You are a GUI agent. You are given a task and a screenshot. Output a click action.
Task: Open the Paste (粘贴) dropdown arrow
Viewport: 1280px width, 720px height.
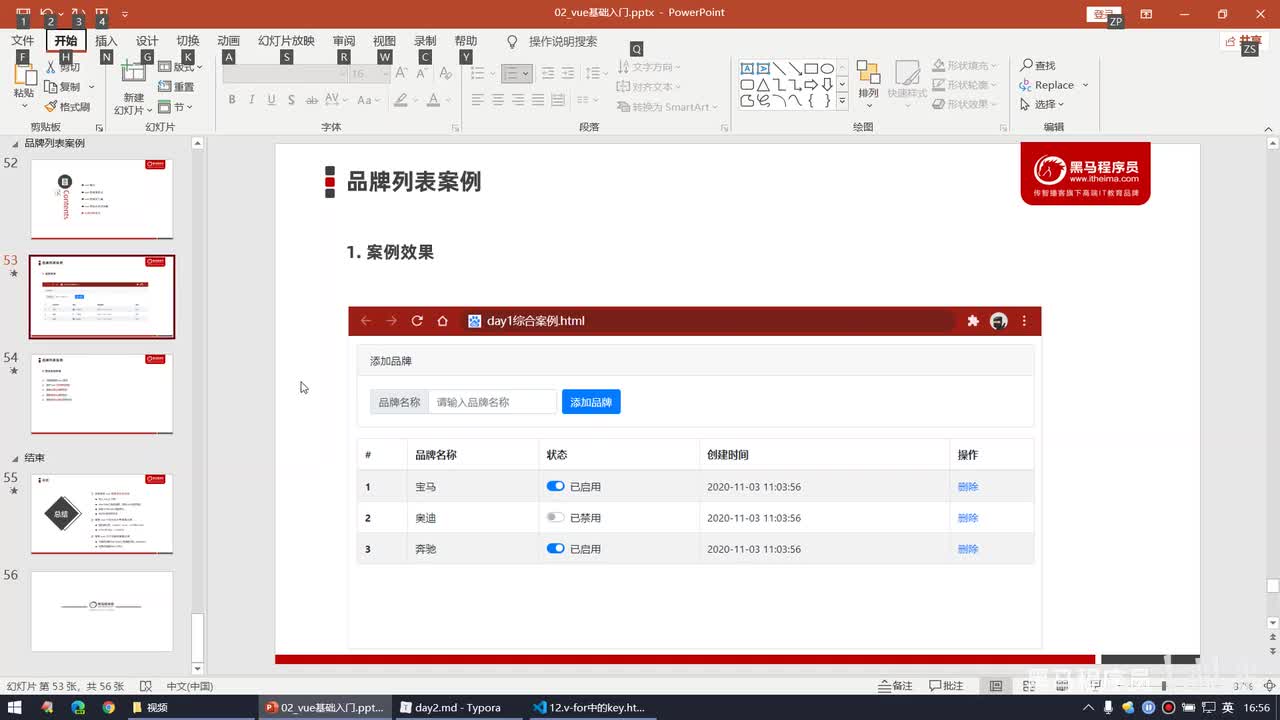tap(24, 106)
